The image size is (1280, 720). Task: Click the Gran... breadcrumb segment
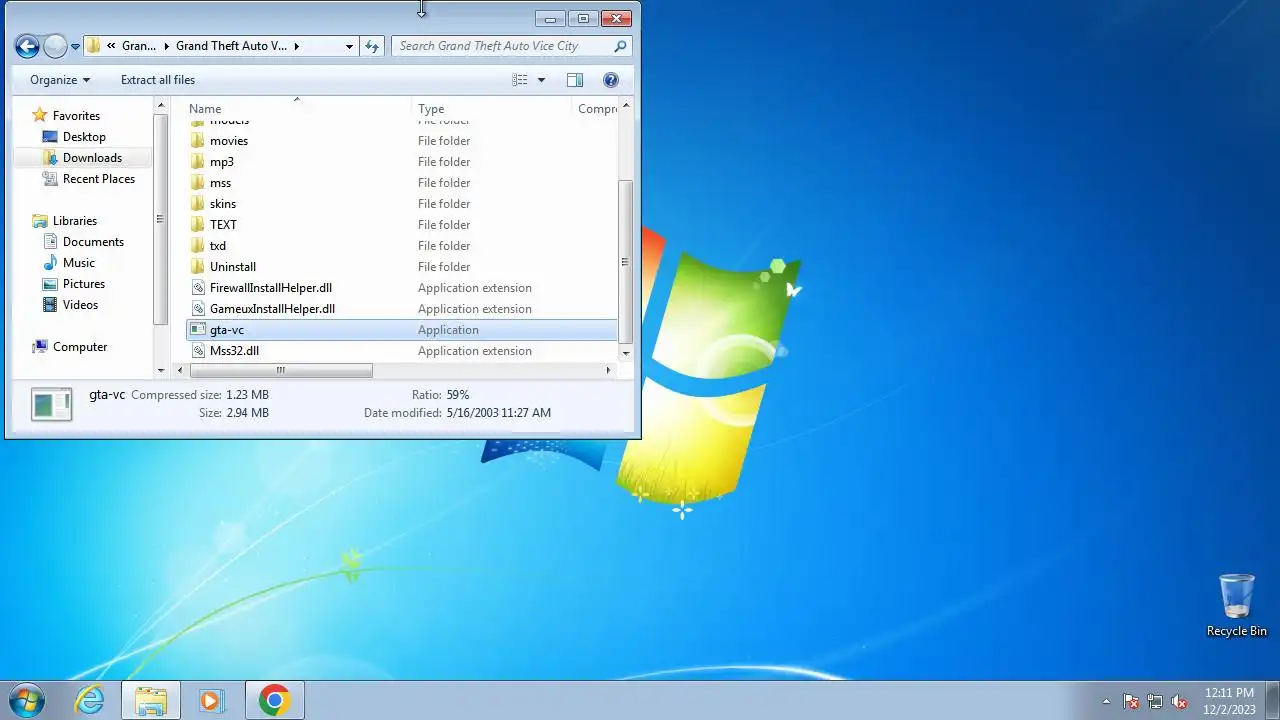click(x=139, y=46)
